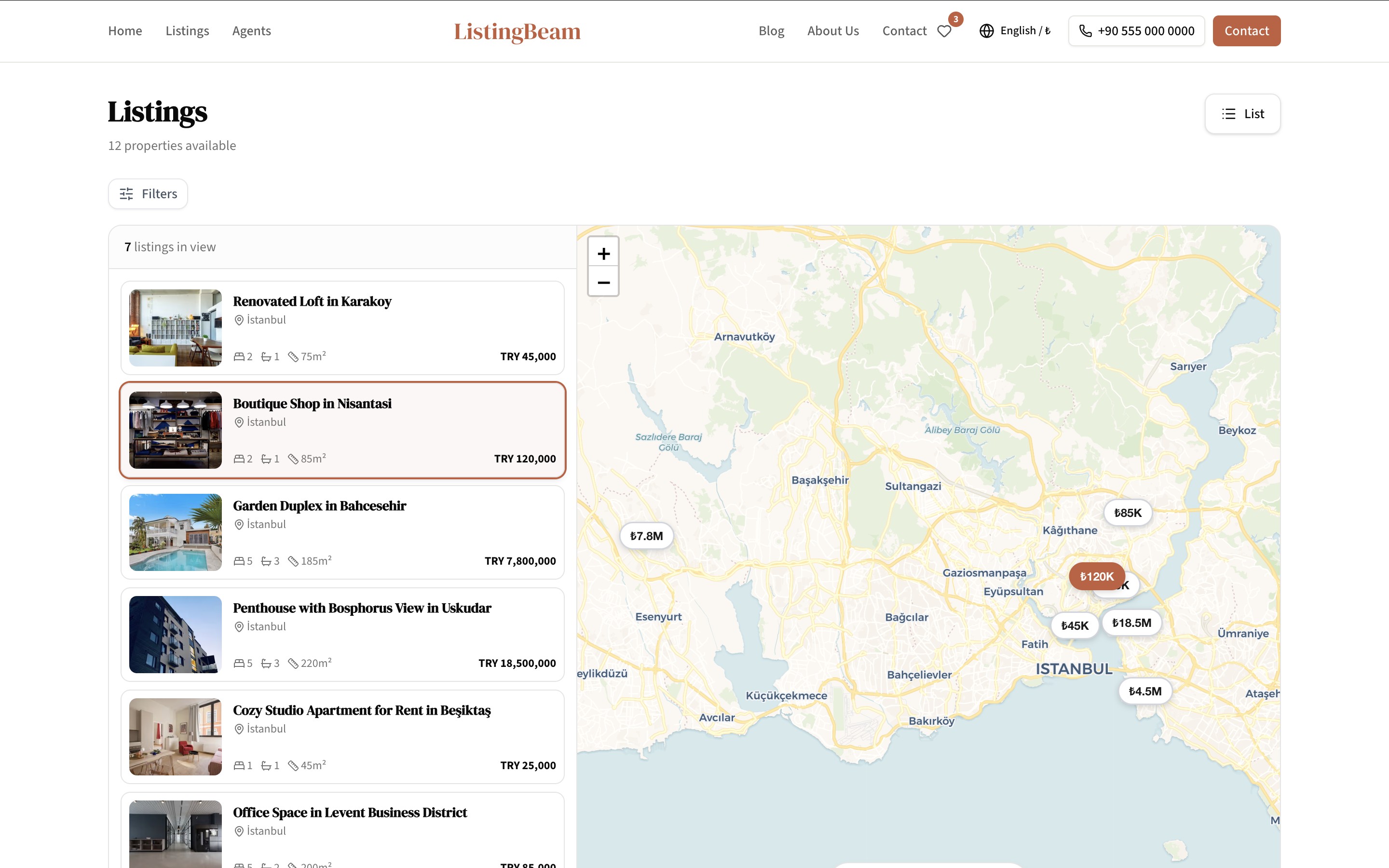
Task: Select the ₺18.5M map marker
Action: point(1131,623)
